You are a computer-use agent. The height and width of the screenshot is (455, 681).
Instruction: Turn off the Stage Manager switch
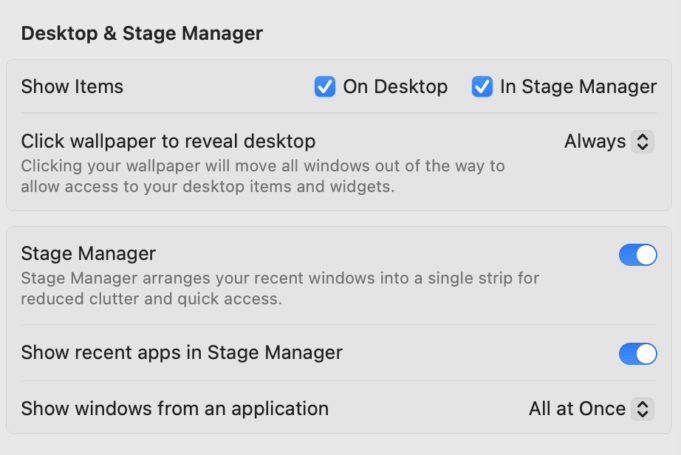point(638,254)
